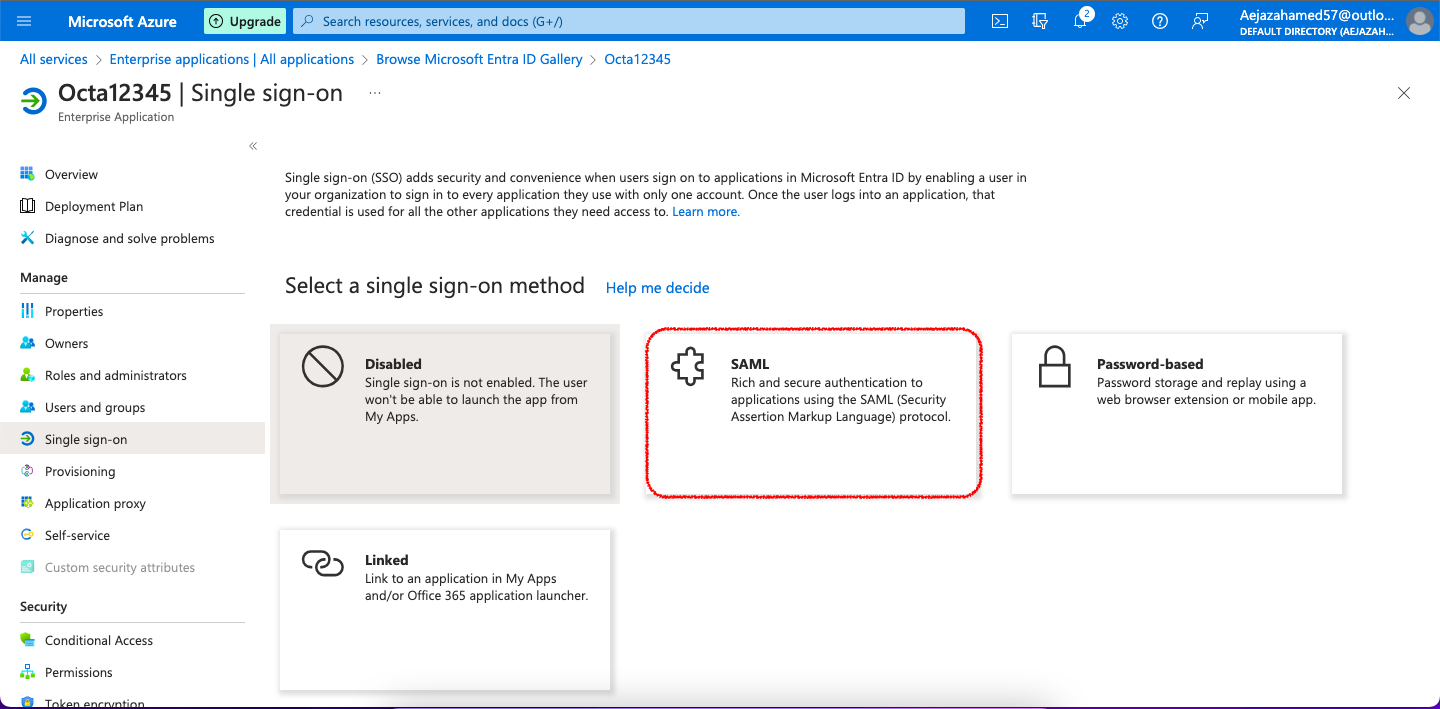
Task: Click the Permissions sidebar icon
Action: pyautogui.click(x=27, y=672)
